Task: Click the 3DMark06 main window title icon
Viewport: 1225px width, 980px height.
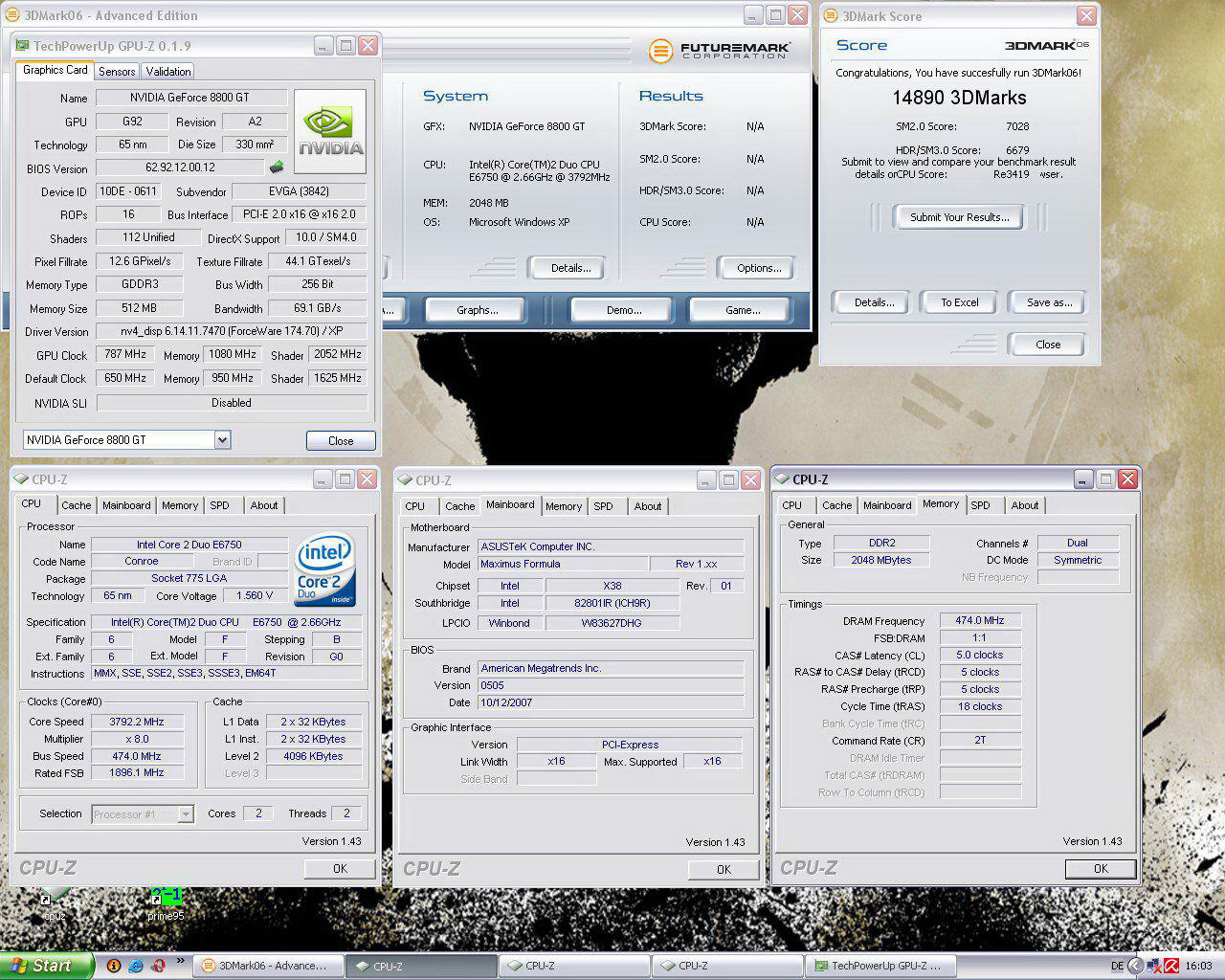Action: point(12,15)
